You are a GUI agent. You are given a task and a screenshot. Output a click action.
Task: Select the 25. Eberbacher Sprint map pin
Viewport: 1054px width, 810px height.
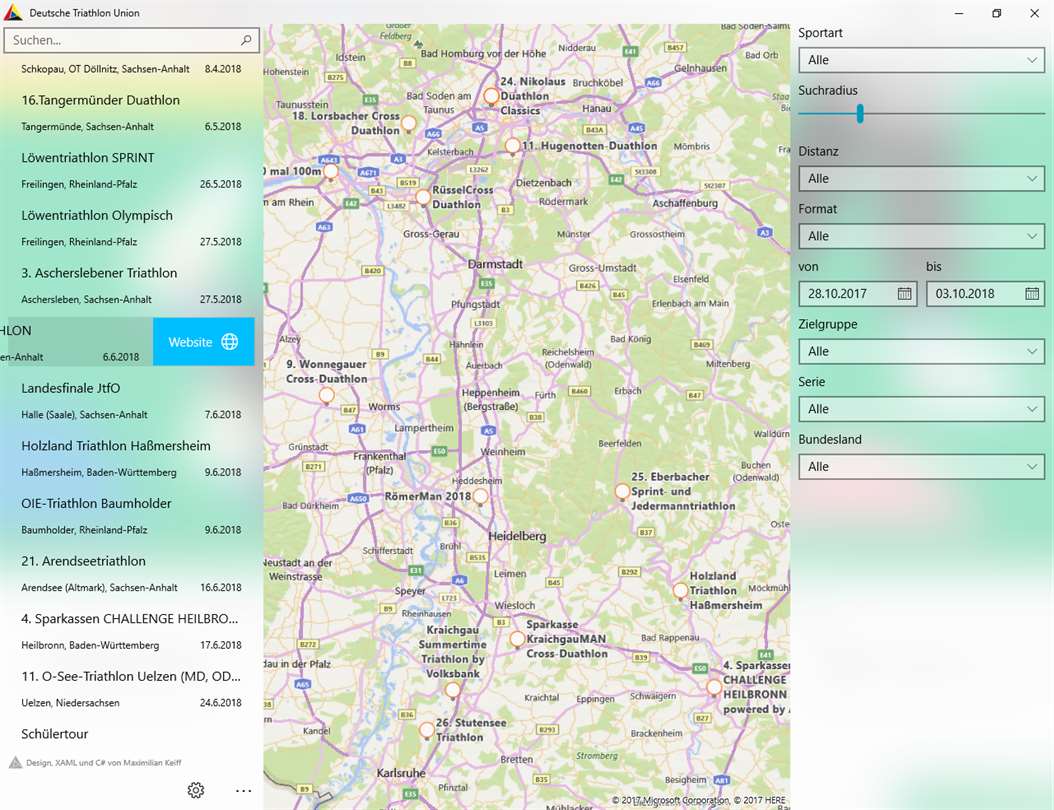point(622,492)
